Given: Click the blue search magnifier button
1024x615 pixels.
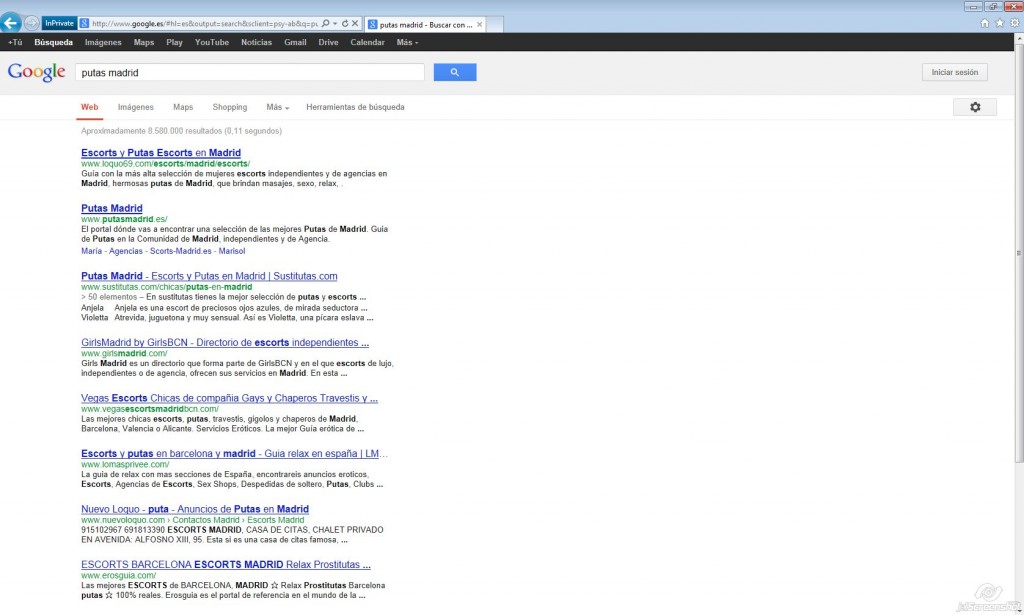Looking at the screenshot, I should tap(455, 72).
